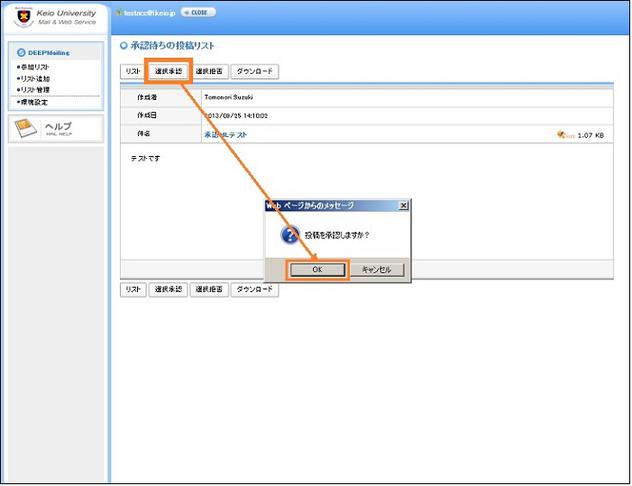Click the attachment icon beside 1.07 KB
The width and height of the screenshot is (632, 486).
566,134
